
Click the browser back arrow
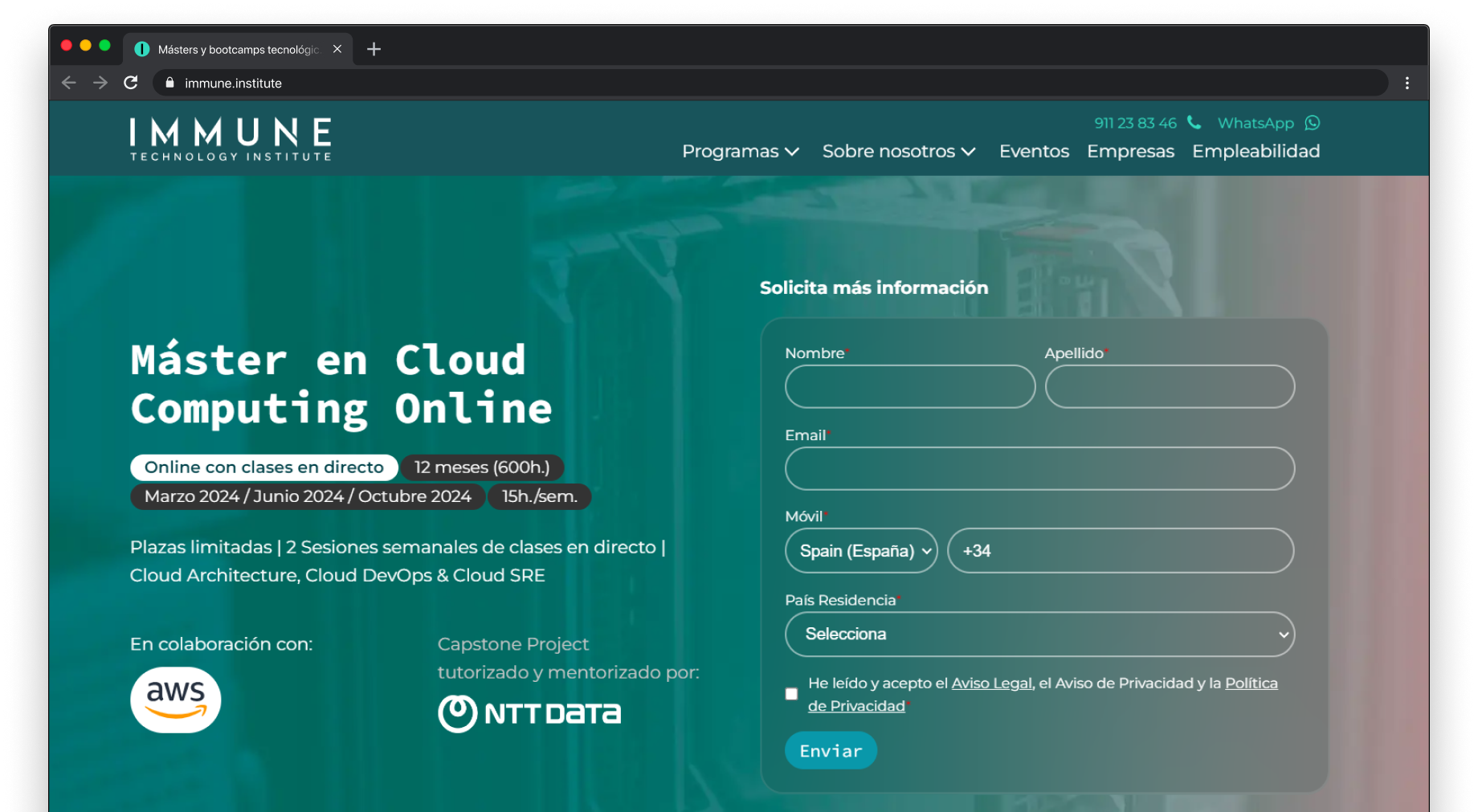(69, 83)
